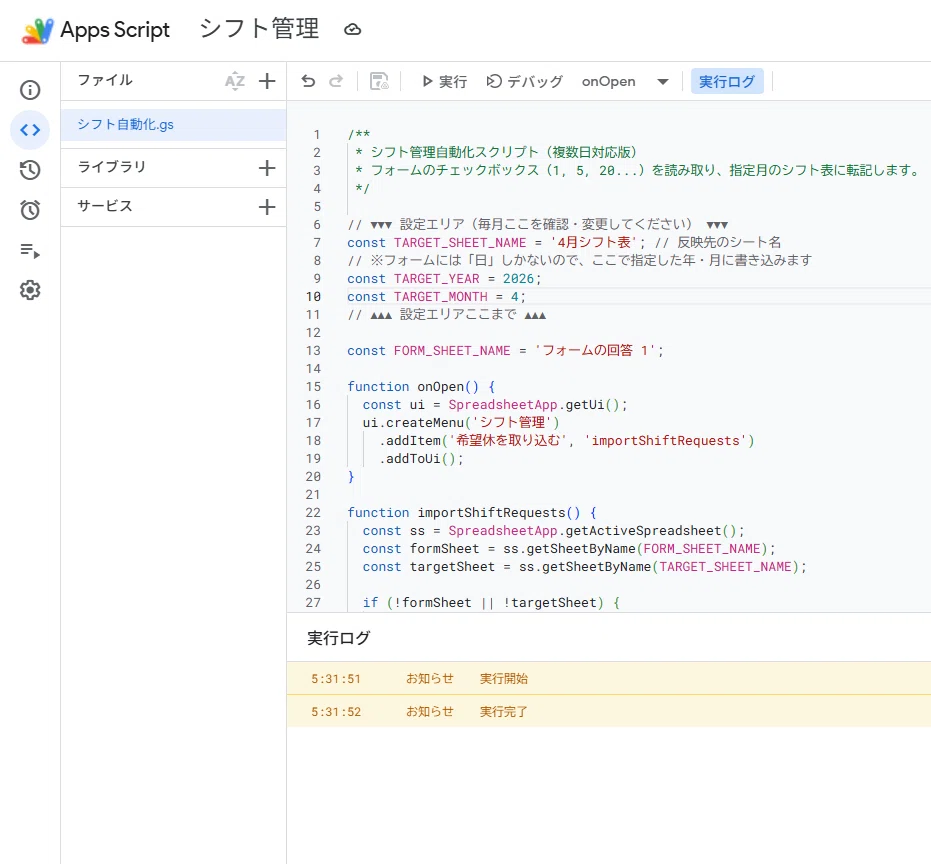
Task: Click the value 2026 on line 9
Action: coord(518,278)
